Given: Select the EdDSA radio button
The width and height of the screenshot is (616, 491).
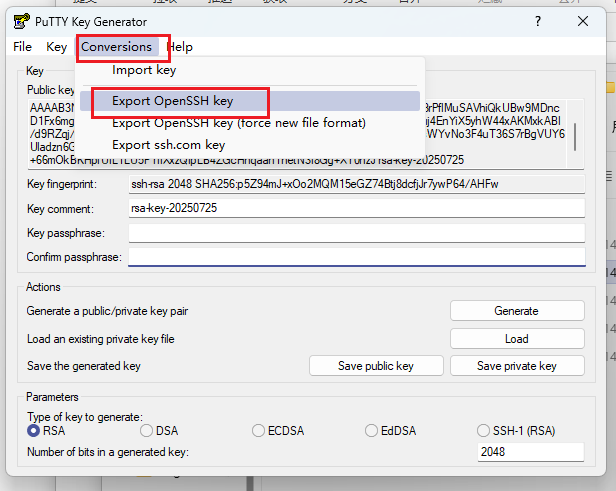Looking at the screenshot, I should pyautogui.click(x=372, y=431).
